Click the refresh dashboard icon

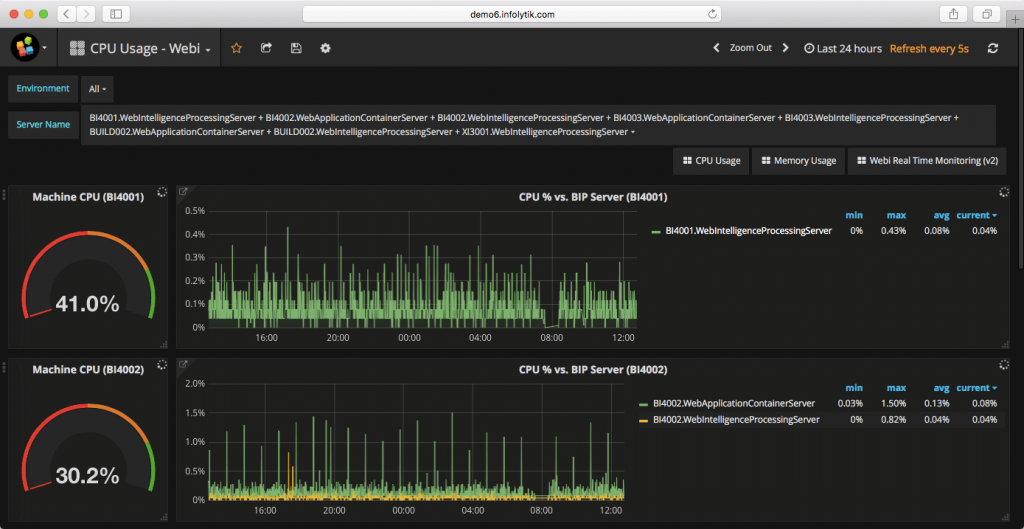(x=992, y=48)
